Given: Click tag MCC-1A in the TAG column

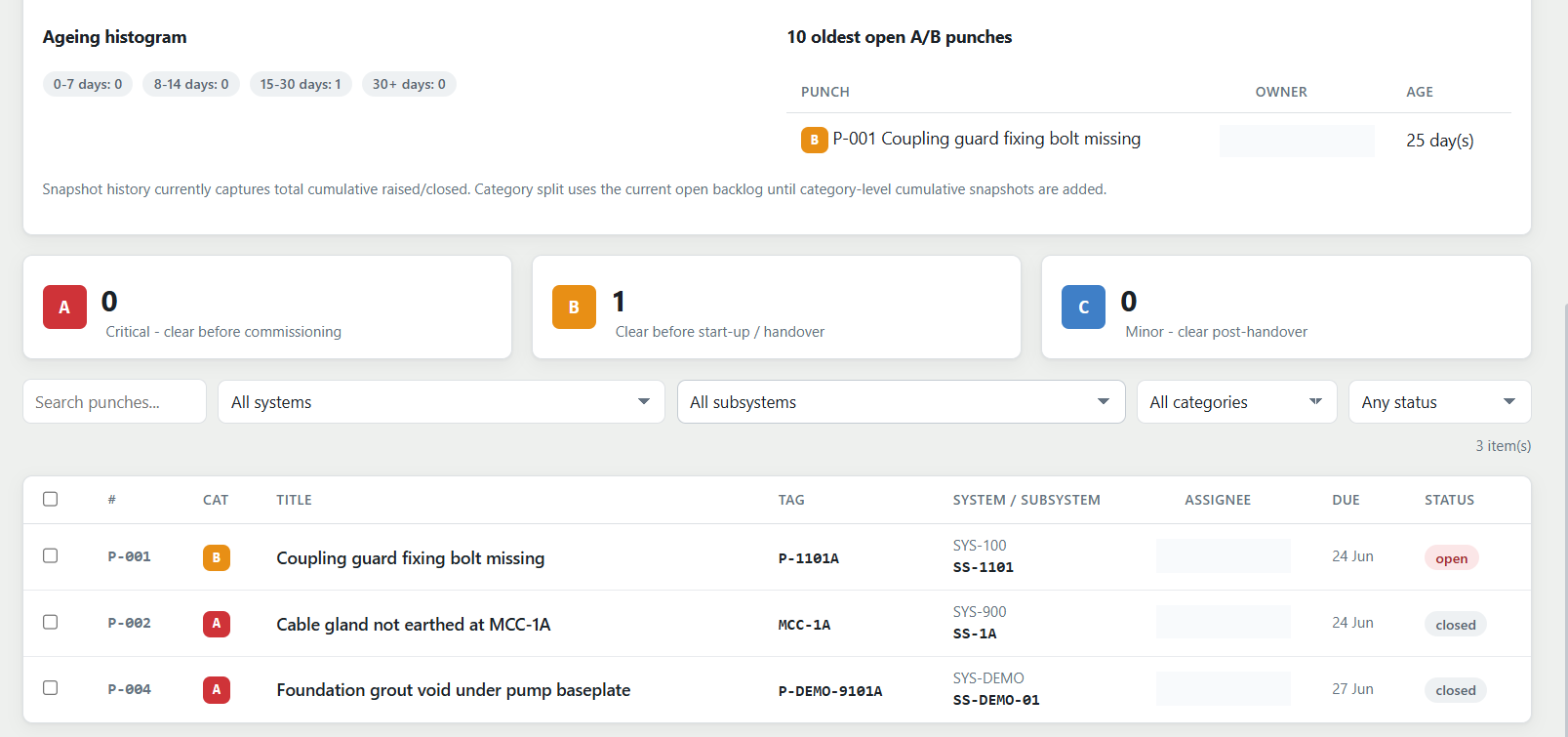Looking at the screenshot, I should pyautogui.click(x=804, y=625).
